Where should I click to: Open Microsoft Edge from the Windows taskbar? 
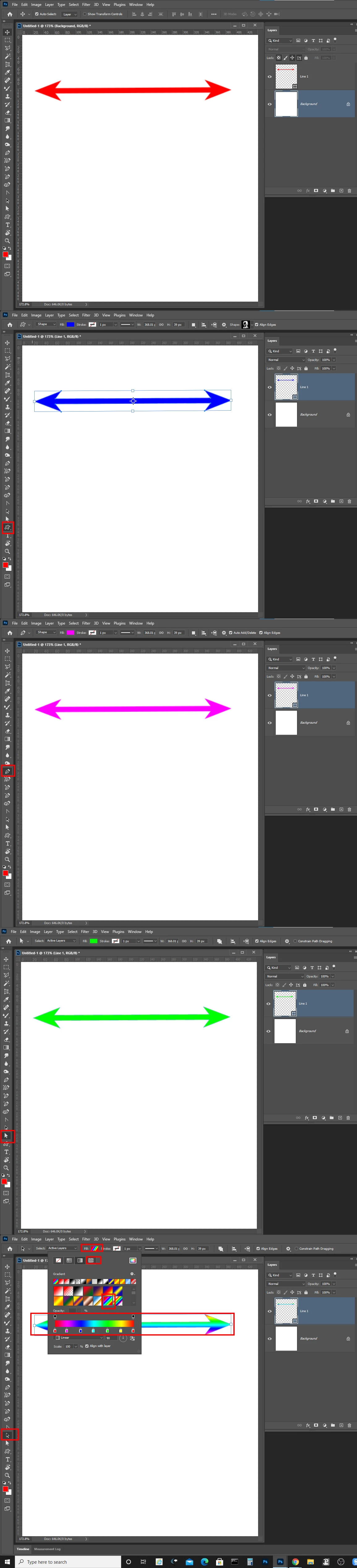(x=204, y=1561)
